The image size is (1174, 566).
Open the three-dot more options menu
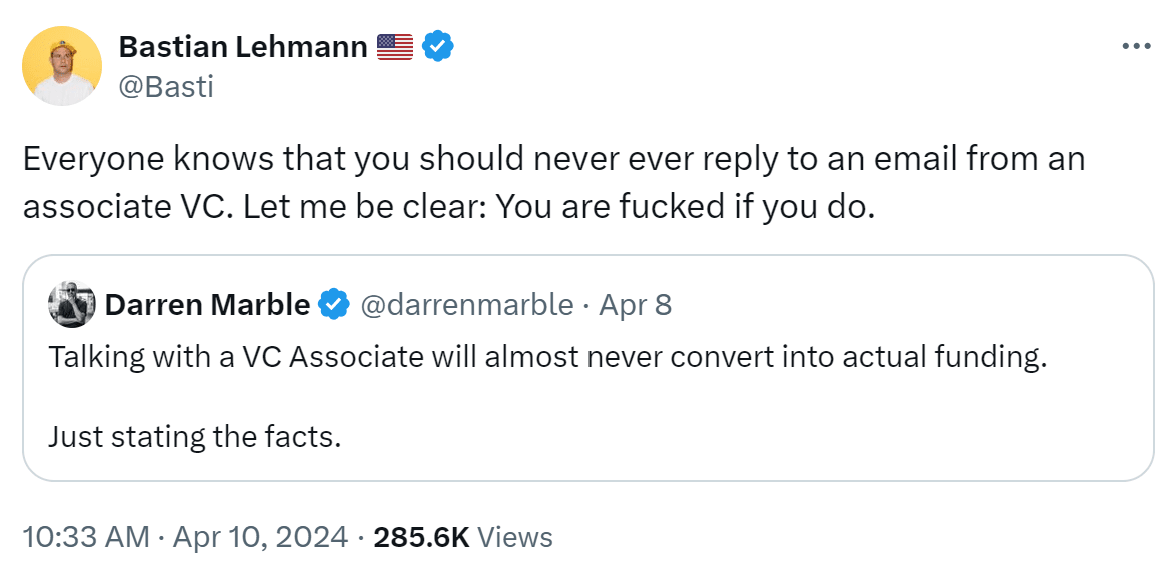[x=1137, y=47]
